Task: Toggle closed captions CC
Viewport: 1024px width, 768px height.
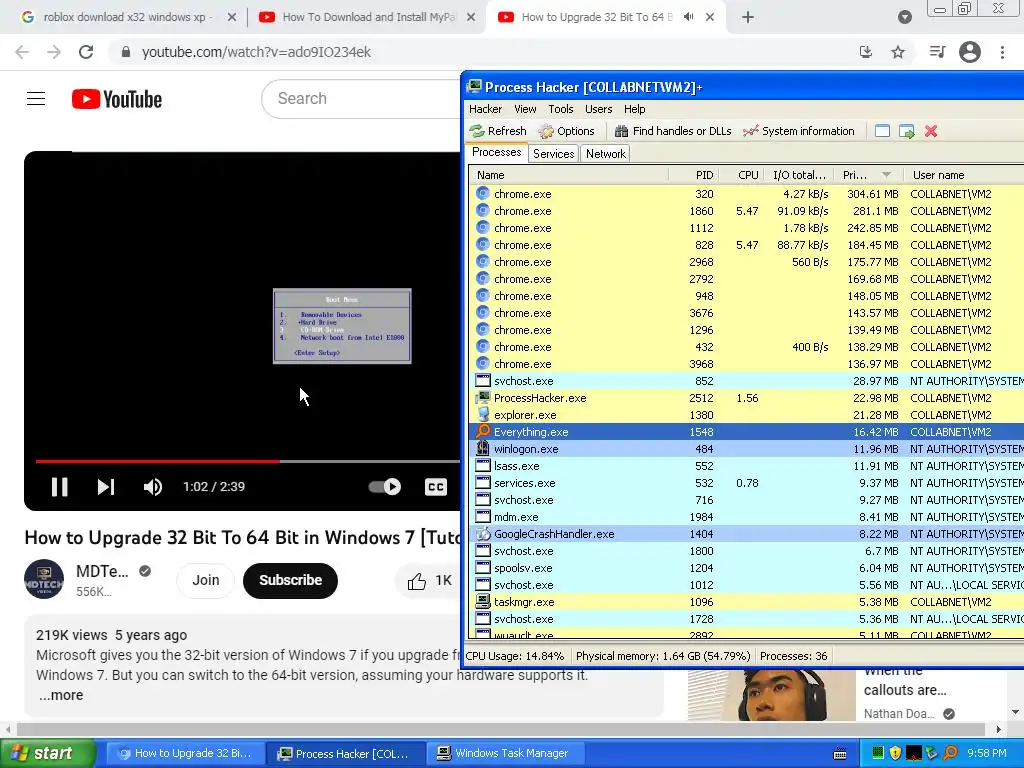Action: tap(436, 487)
